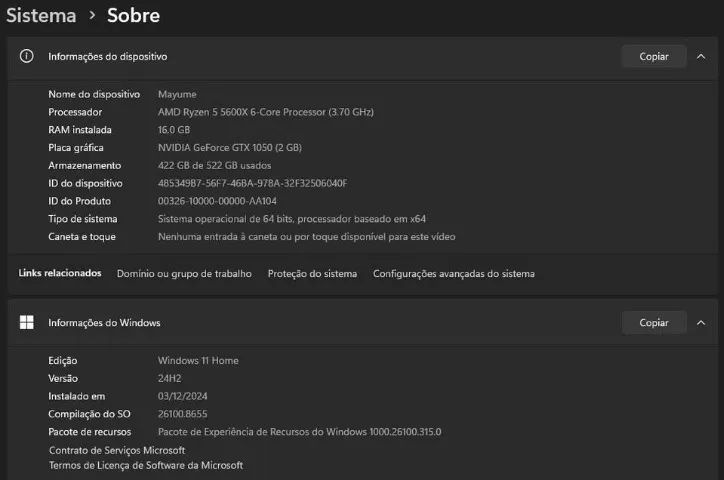724x480 pixels.
Task: Select the Windows 11 Home edition text
Action: [x=198, y=360]
